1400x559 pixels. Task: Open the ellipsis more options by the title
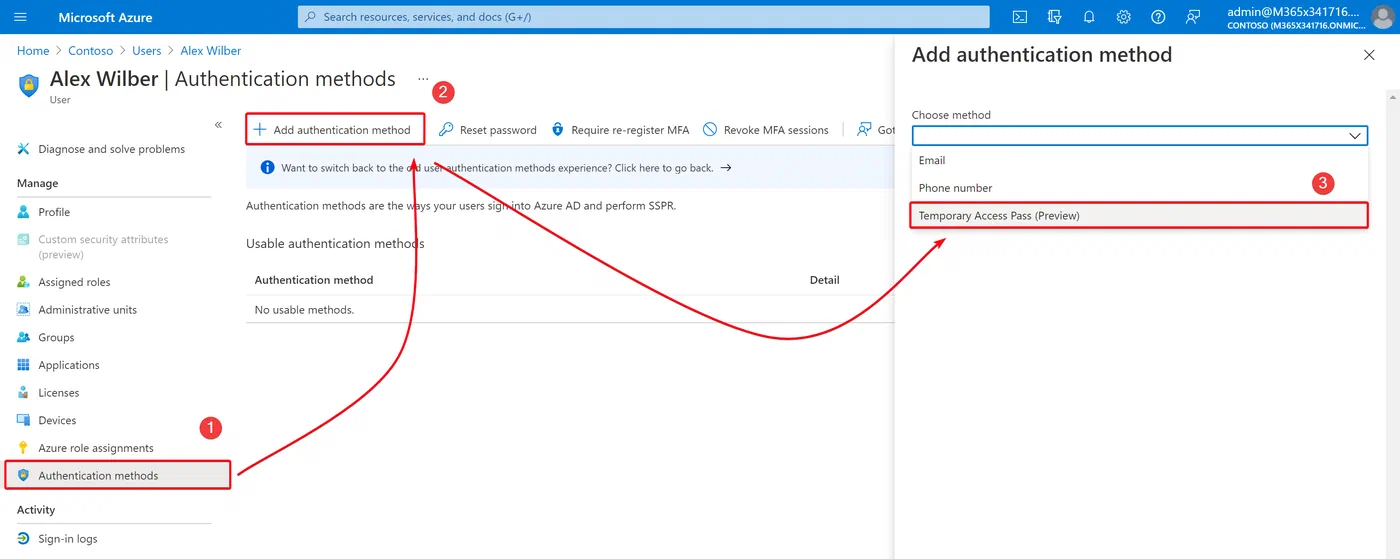click(423, 78)
